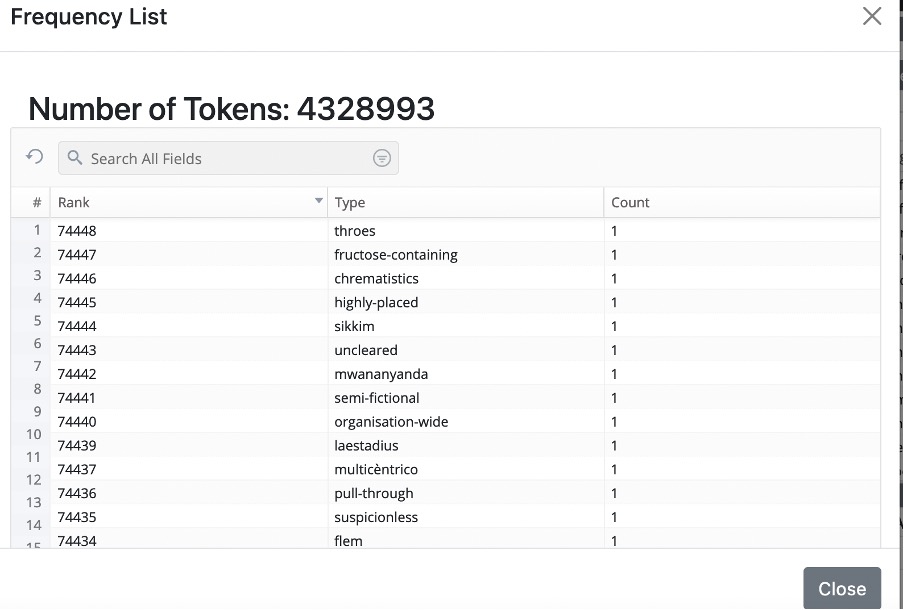Select the 'fructose-containing' cell
904x610 pixels.
[x=396, y=255]
